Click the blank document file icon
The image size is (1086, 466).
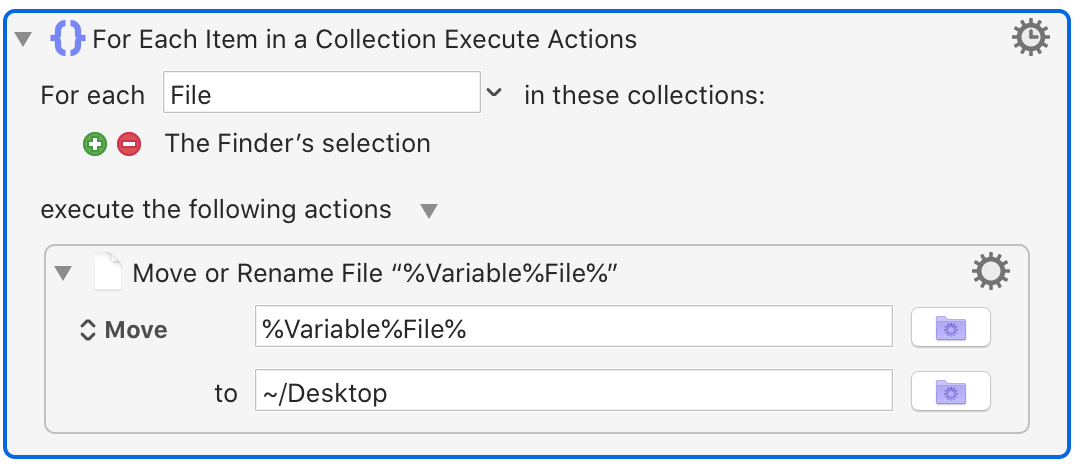pyautogui.click(x=107, y=271)
